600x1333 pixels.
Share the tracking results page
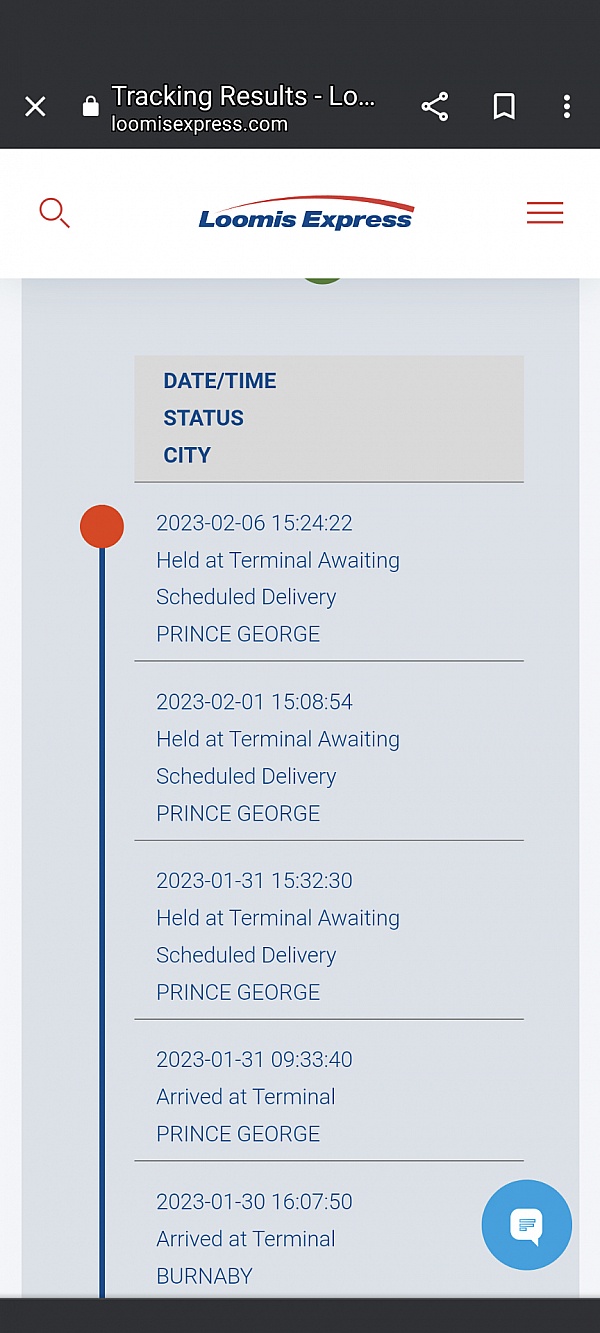435,107
